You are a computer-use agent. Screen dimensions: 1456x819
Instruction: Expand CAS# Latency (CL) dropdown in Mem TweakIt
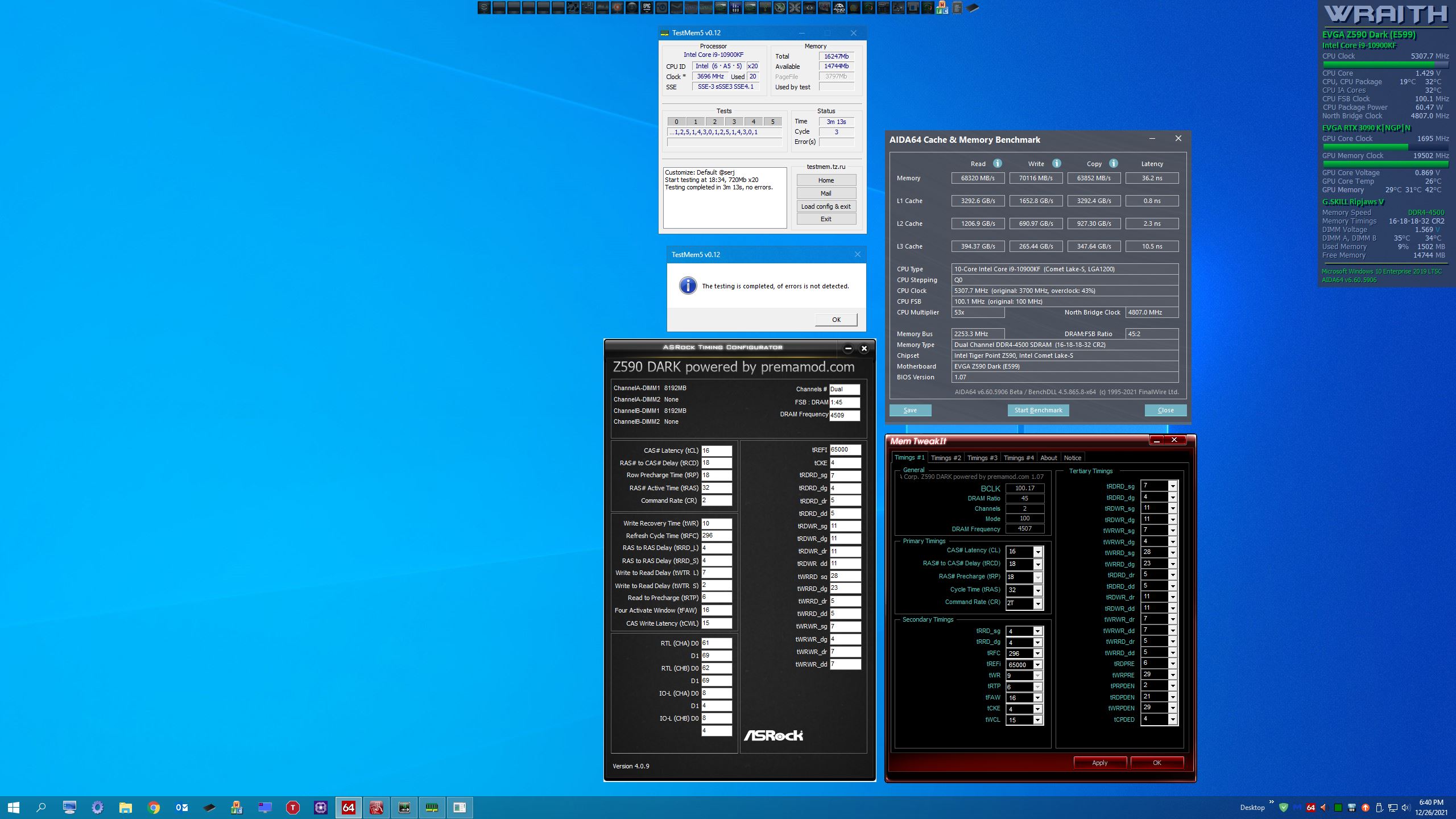(1037, 552)
